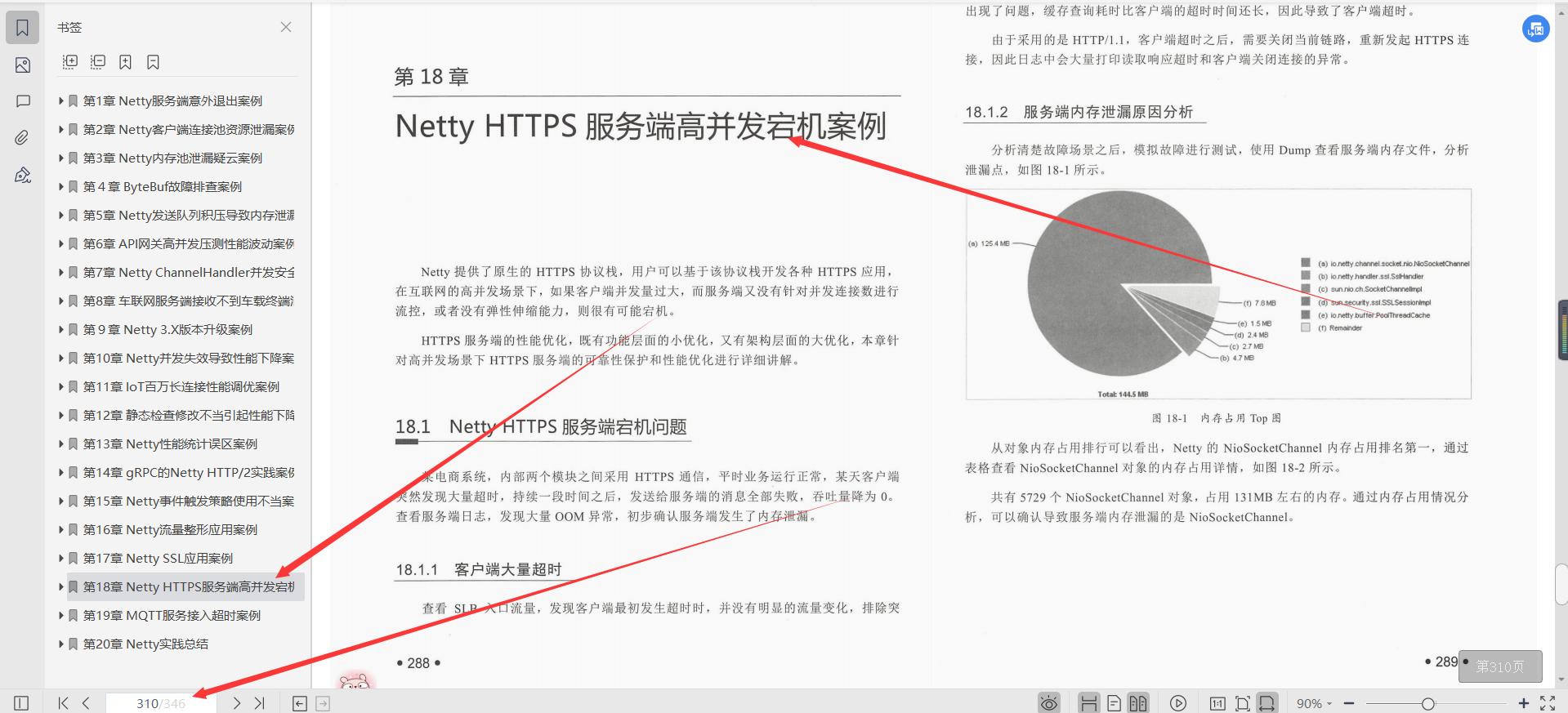This screenshot has width=1568, height=713.
Task: Open the comments panel icon
Action: tap(23, 101)
